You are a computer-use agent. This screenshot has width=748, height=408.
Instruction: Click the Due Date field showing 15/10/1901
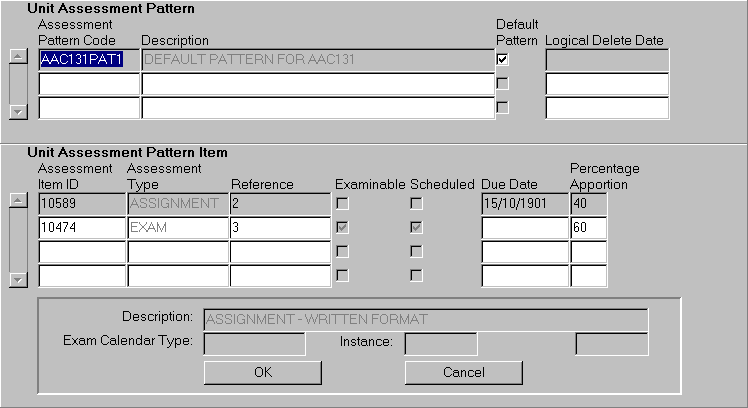coord(524,204)
